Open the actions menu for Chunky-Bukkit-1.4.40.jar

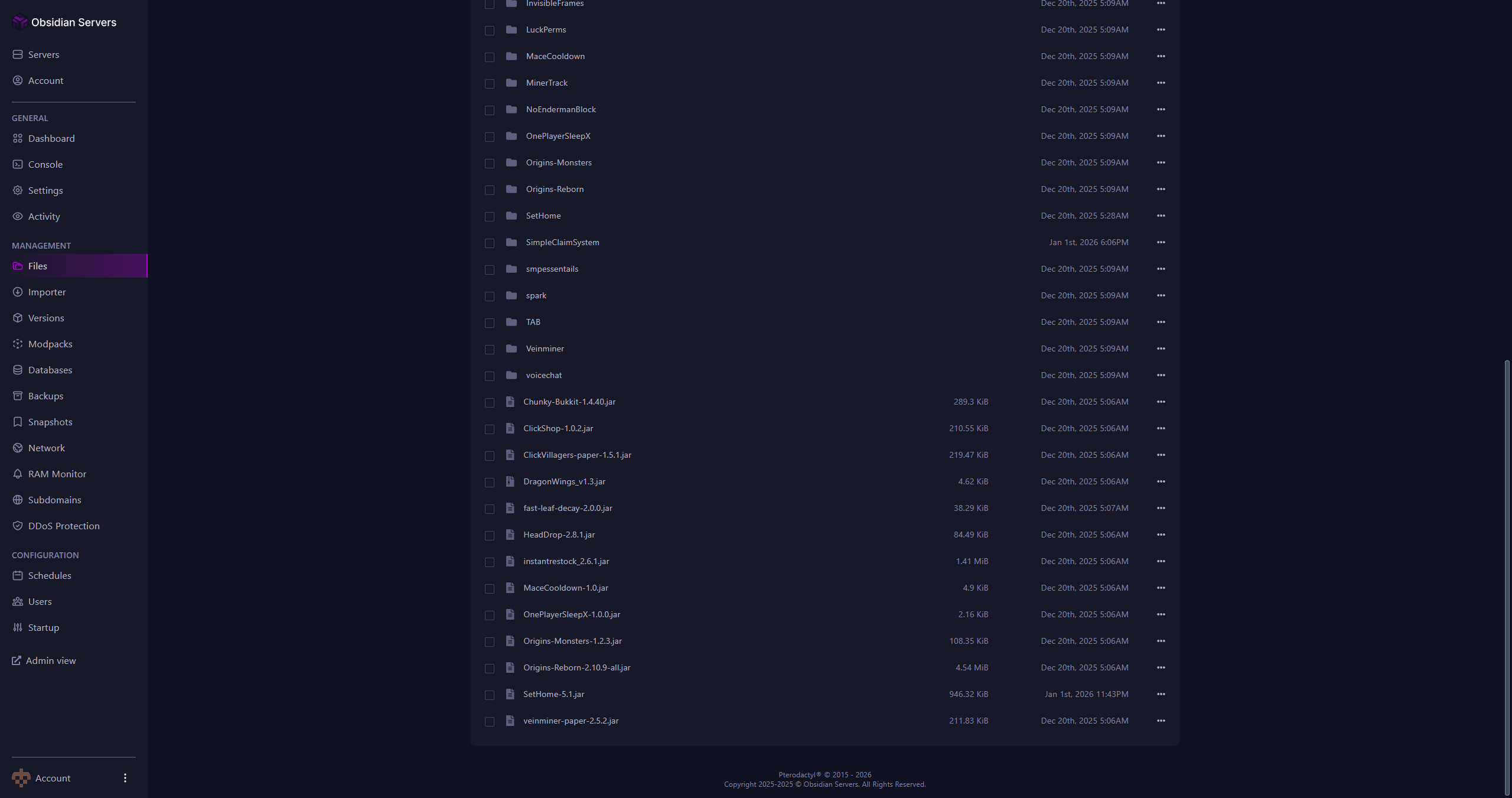pyautogui.click(x=1161, y=402)
